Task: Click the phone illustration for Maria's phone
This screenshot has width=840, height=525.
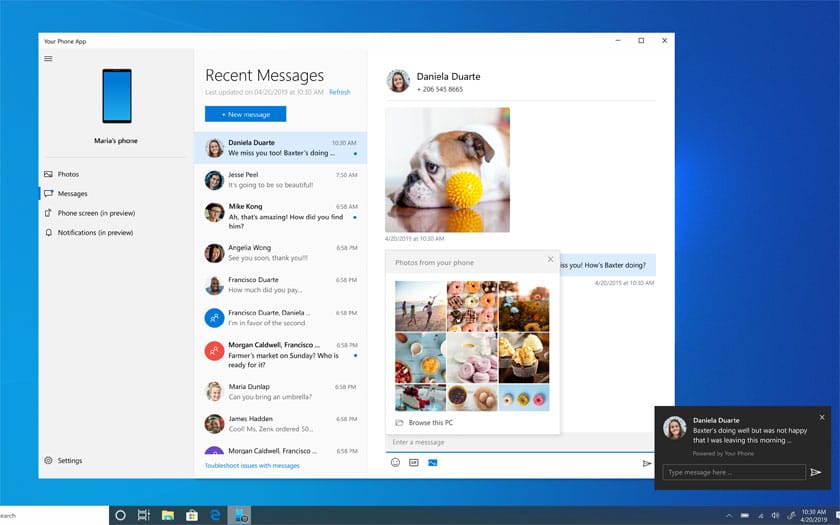Action: point(117,96)
